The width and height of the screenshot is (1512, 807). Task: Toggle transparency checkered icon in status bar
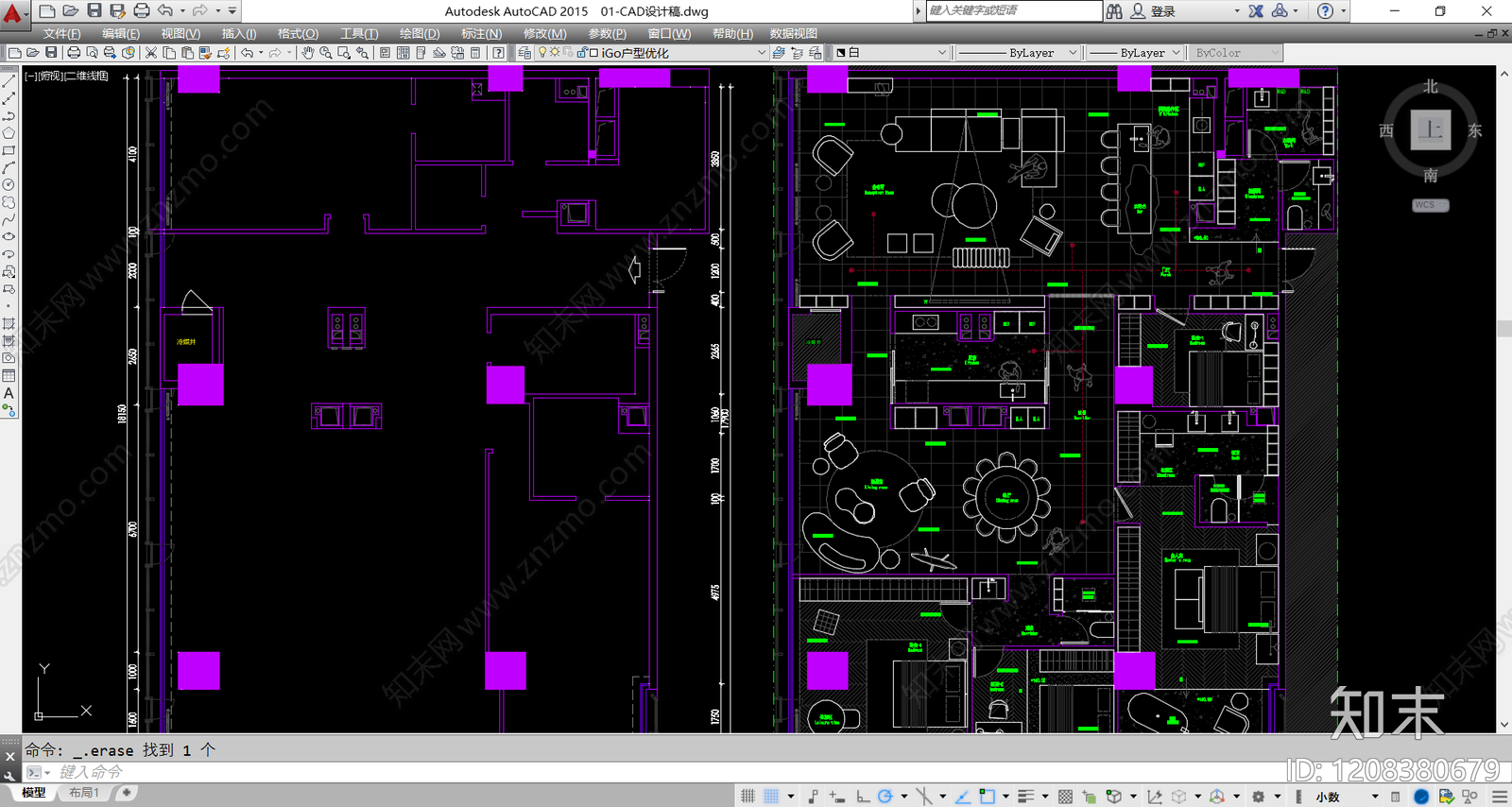click(1065, 797)
